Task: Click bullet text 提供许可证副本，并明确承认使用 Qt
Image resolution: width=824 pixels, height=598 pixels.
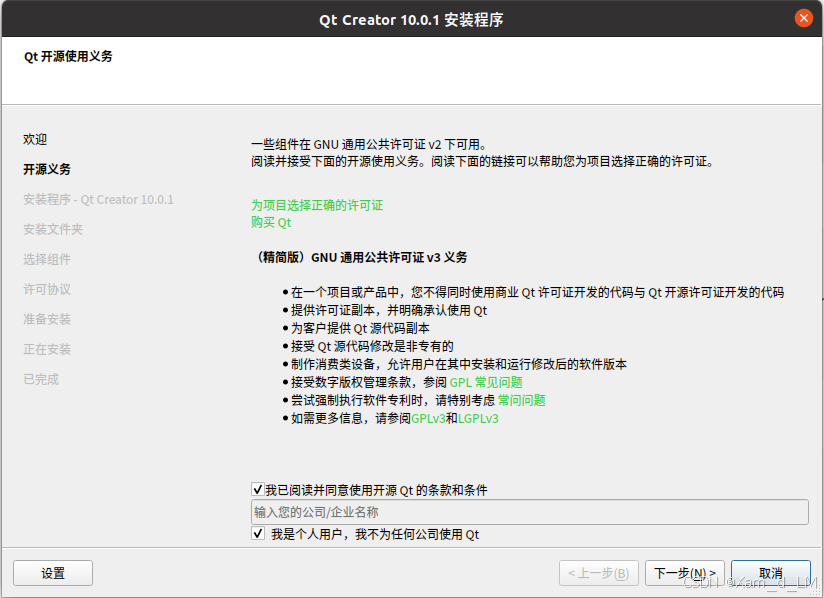Action: 389,311
